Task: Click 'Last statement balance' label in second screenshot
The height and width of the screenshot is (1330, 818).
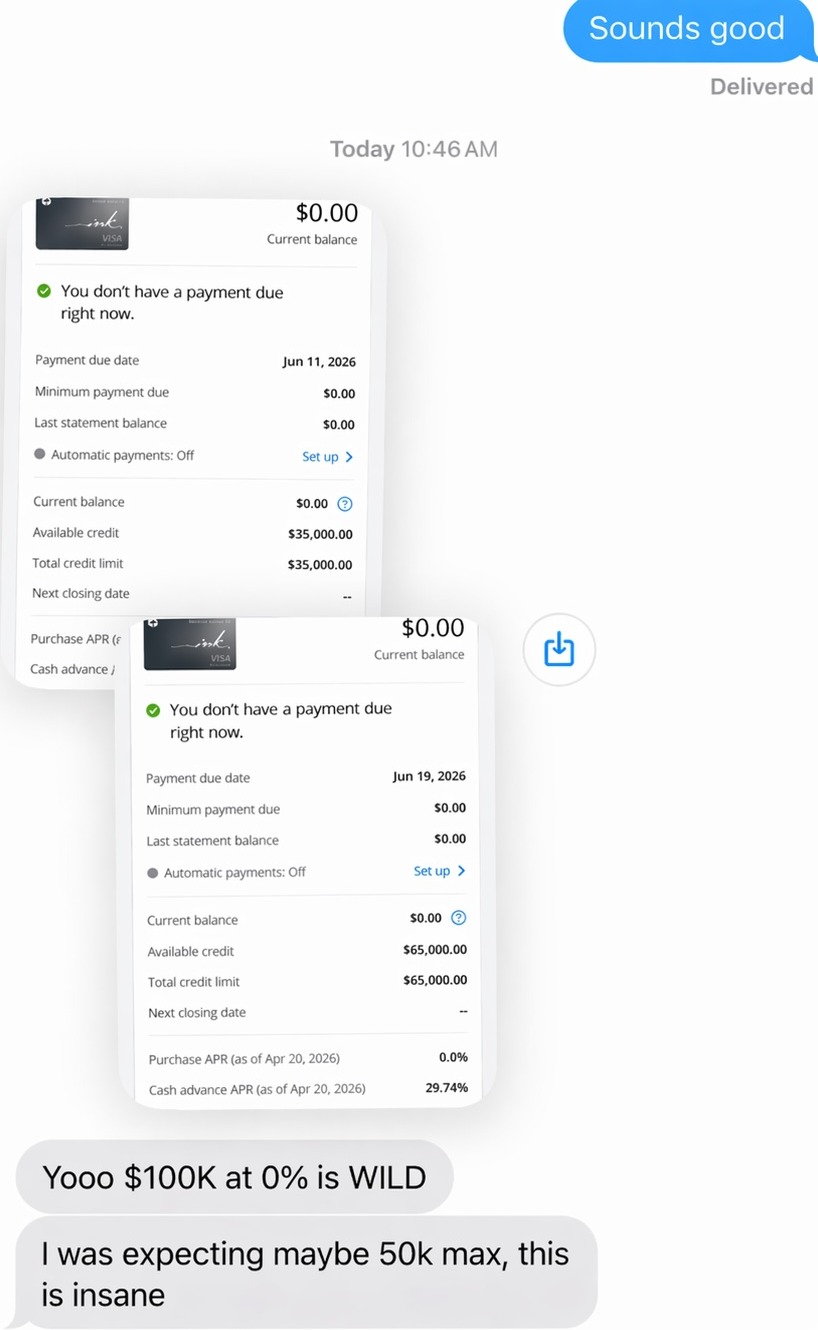Action: click(213, 841)
